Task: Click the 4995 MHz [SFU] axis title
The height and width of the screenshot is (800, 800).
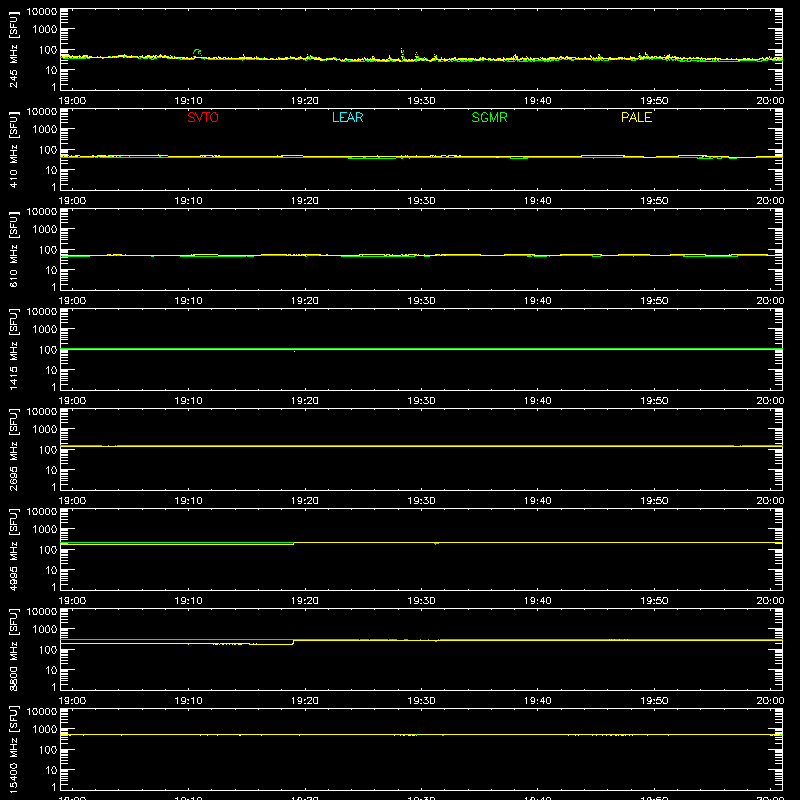Action: click(x=14, y=549)
